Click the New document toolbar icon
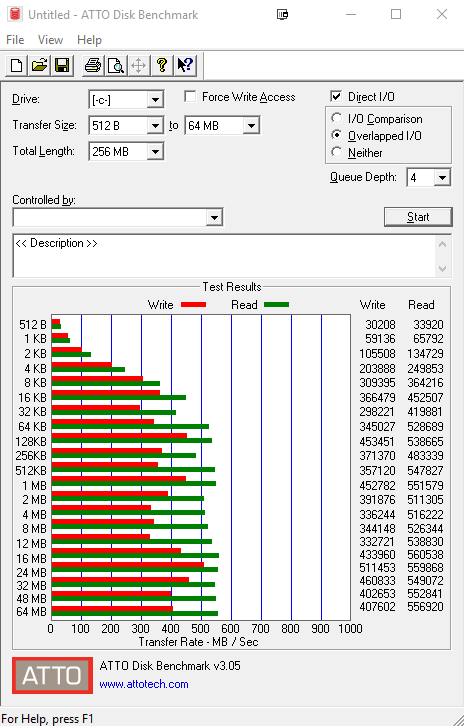This screenshot has height=726, width=464. point(16,65)
